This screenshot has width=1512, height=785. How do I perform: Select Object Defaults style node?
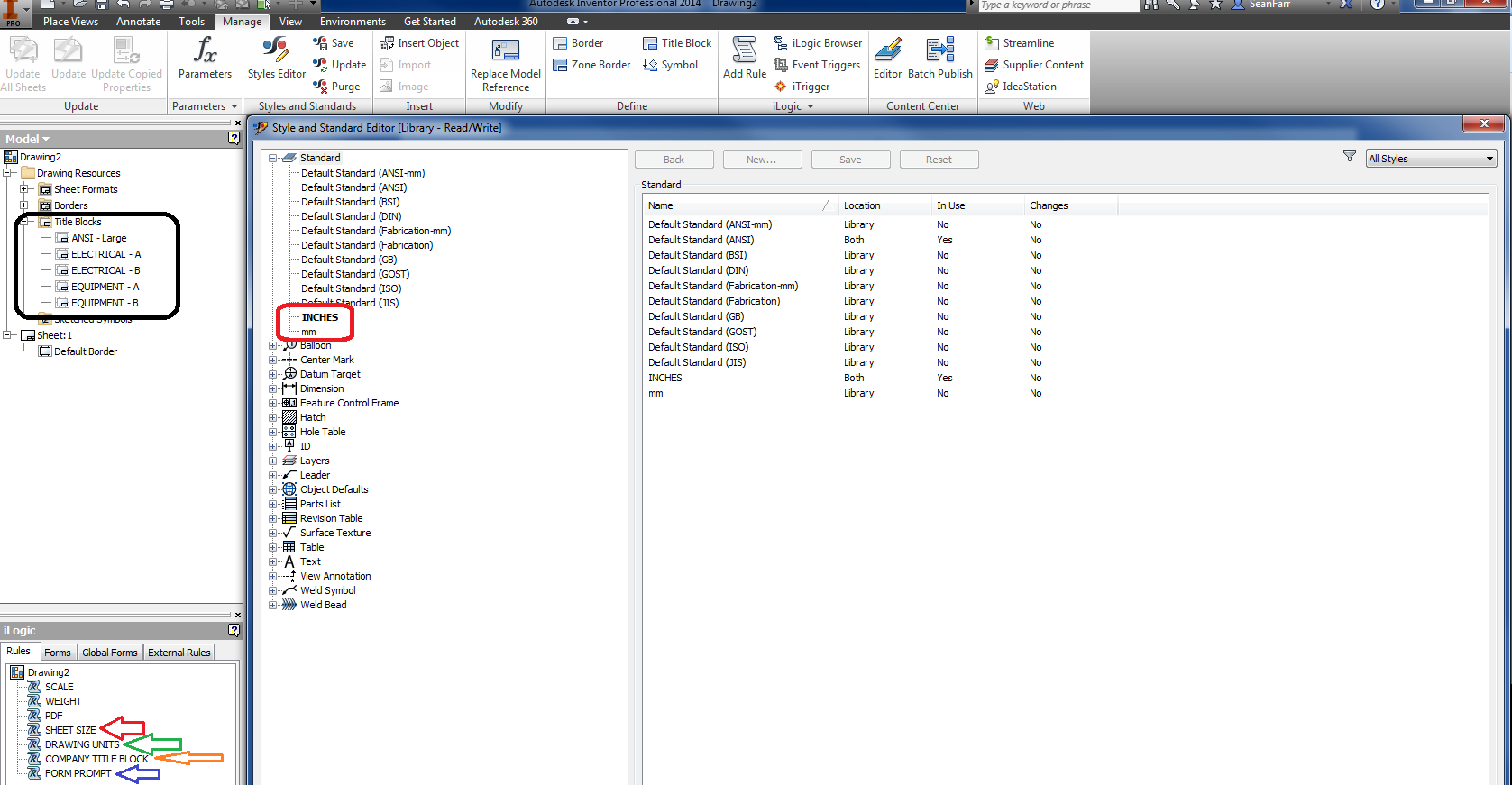coord(334,489)
